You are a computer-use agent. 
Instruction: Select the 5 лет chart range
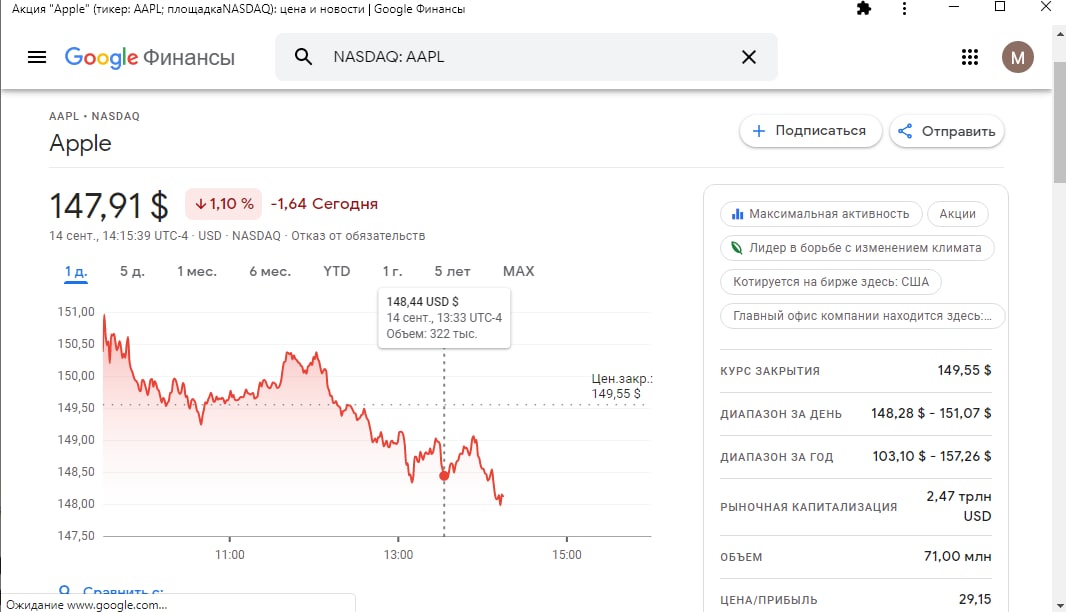pos(452,271)
